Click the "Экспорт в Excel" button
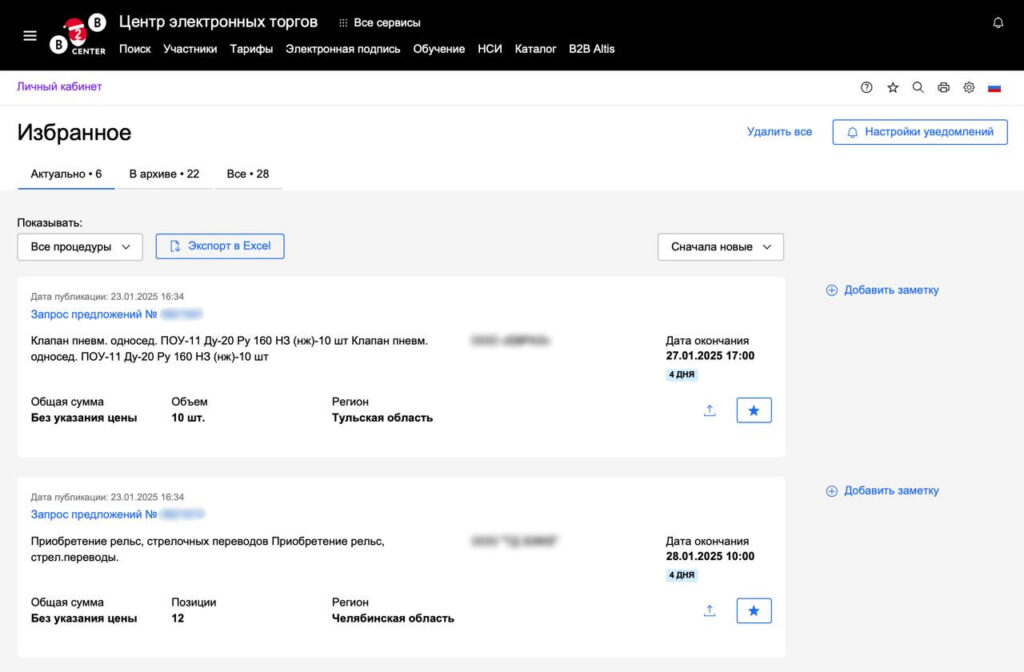Viewport: 1024px width, 672px height. pos(220,246)
